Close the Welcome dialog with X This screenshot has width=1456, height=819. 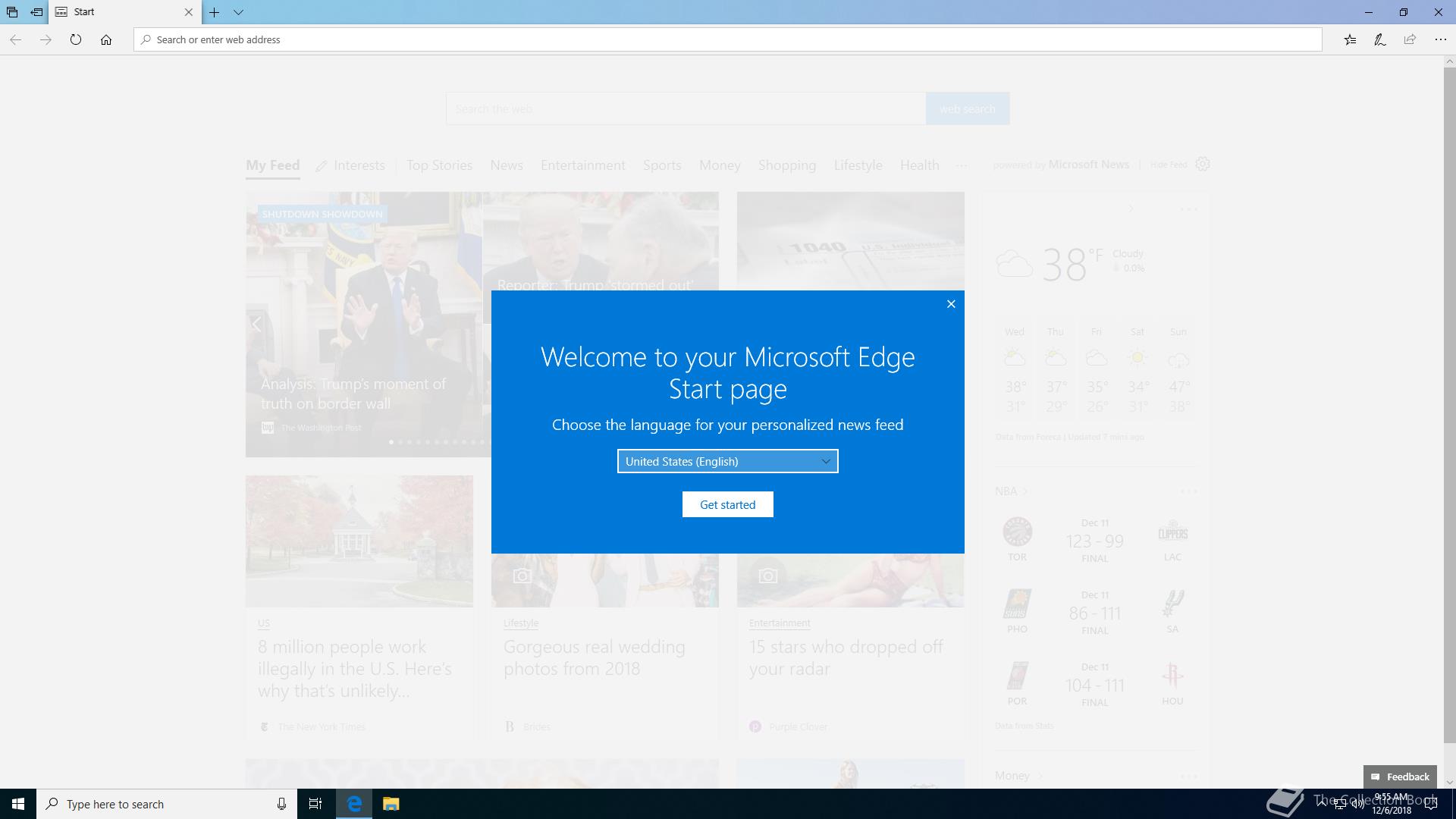(x=951, y=304)
